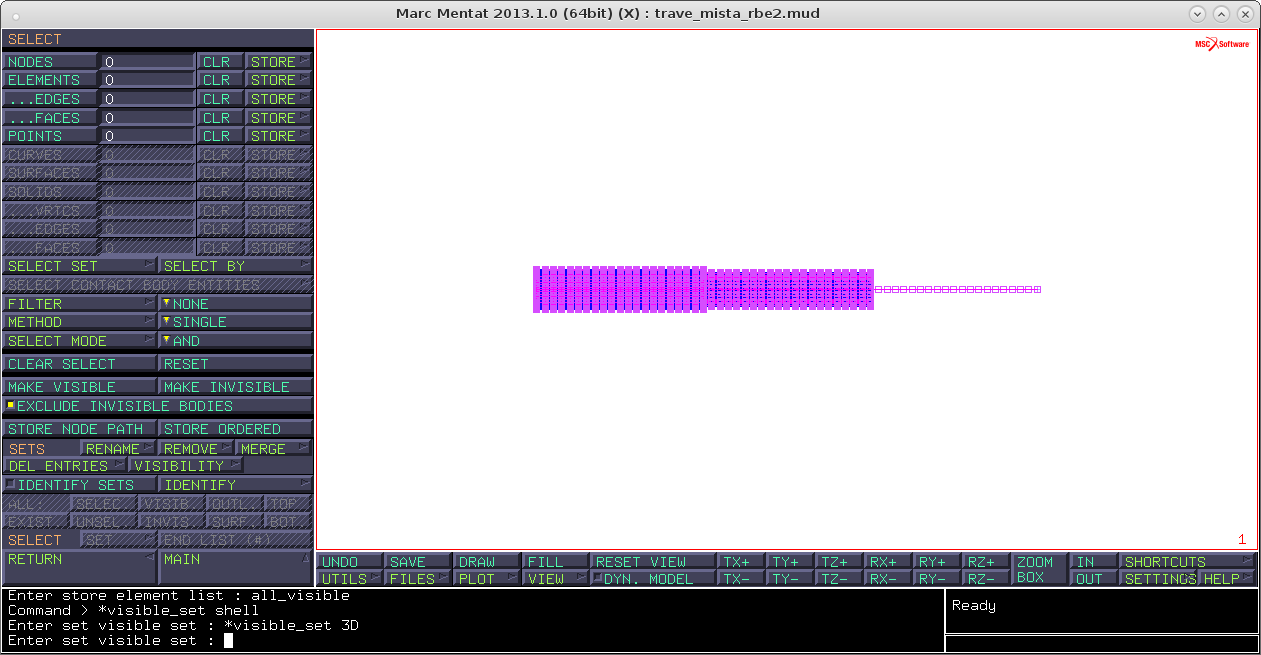The width and height of the screenshot is (1261, 655).
Task: Open the SELECT SET menu
Action: [80, 266]
